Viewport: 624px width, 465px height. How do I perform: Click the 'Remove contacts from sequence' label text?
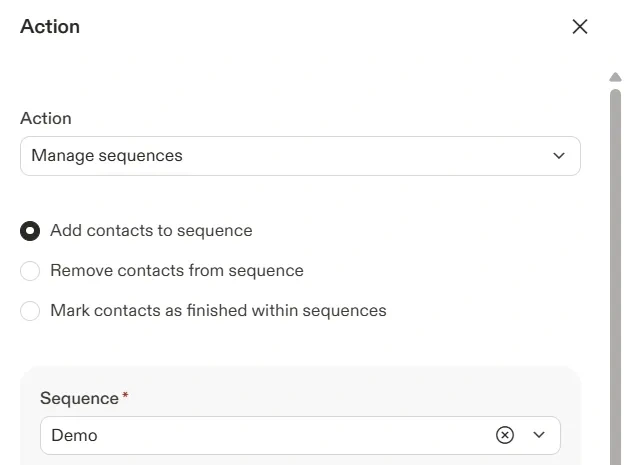[177, 271]
